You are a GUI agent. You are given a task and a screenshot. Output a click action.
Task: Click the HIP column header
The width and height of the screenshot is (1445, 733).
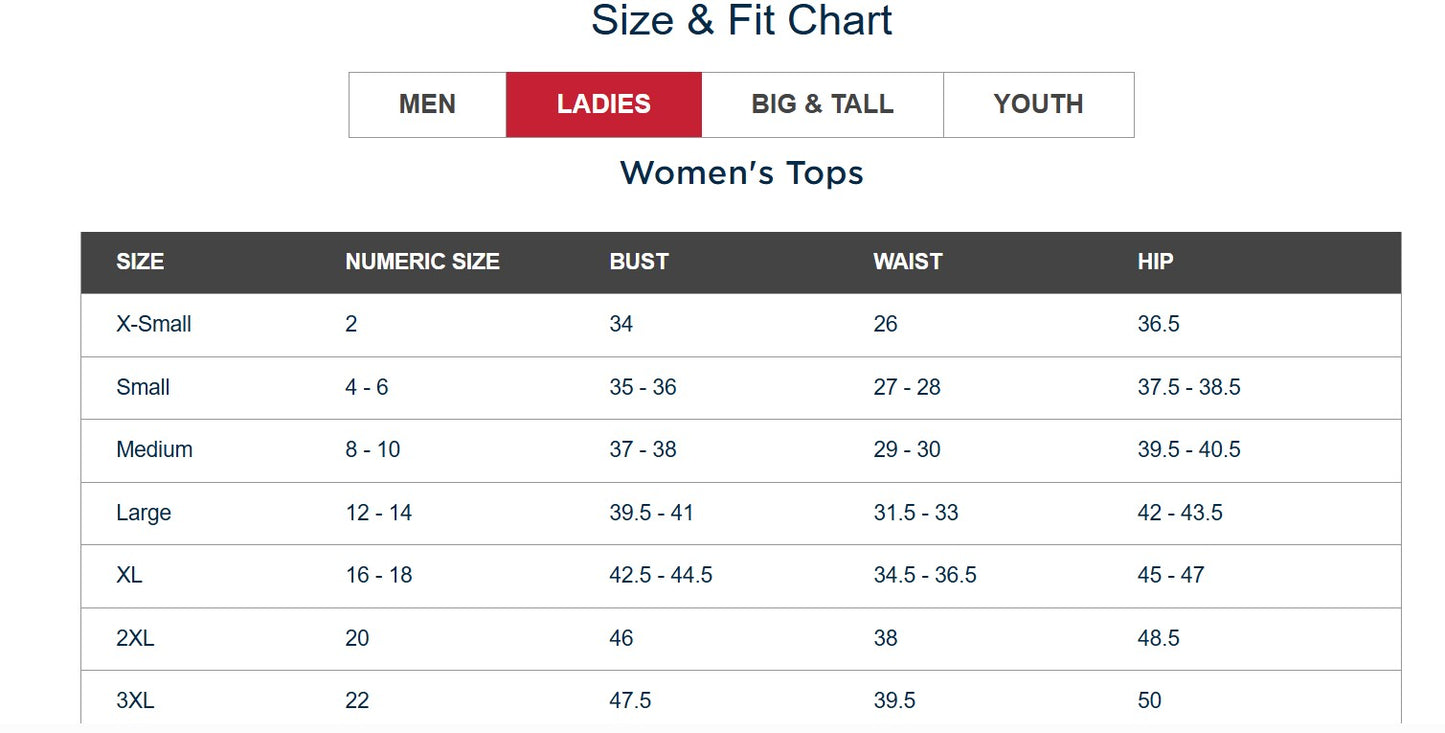coord(1155,262)
